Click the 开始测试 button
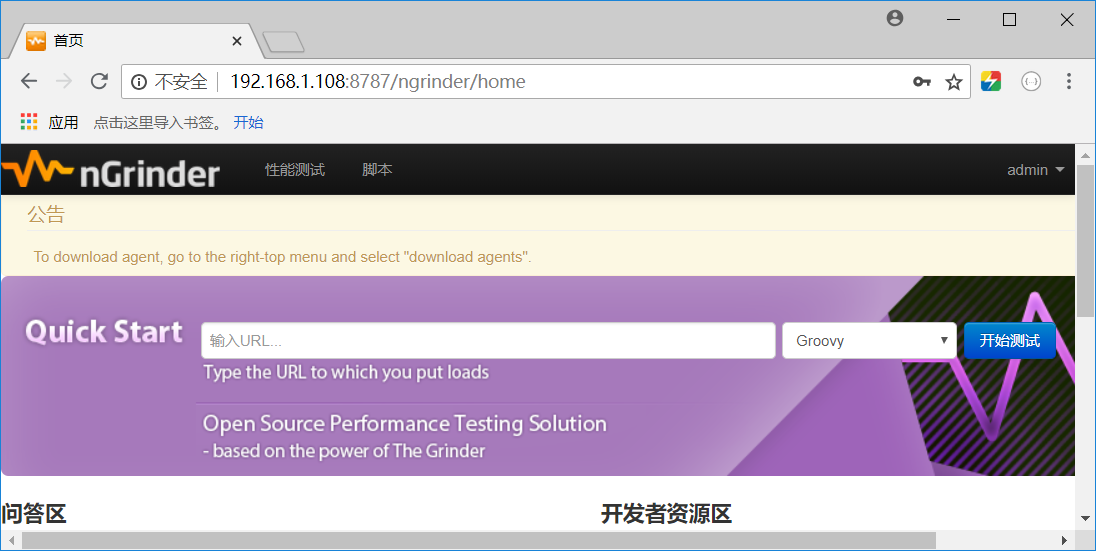This screenshot has width=1096, height=551. 1009,341
